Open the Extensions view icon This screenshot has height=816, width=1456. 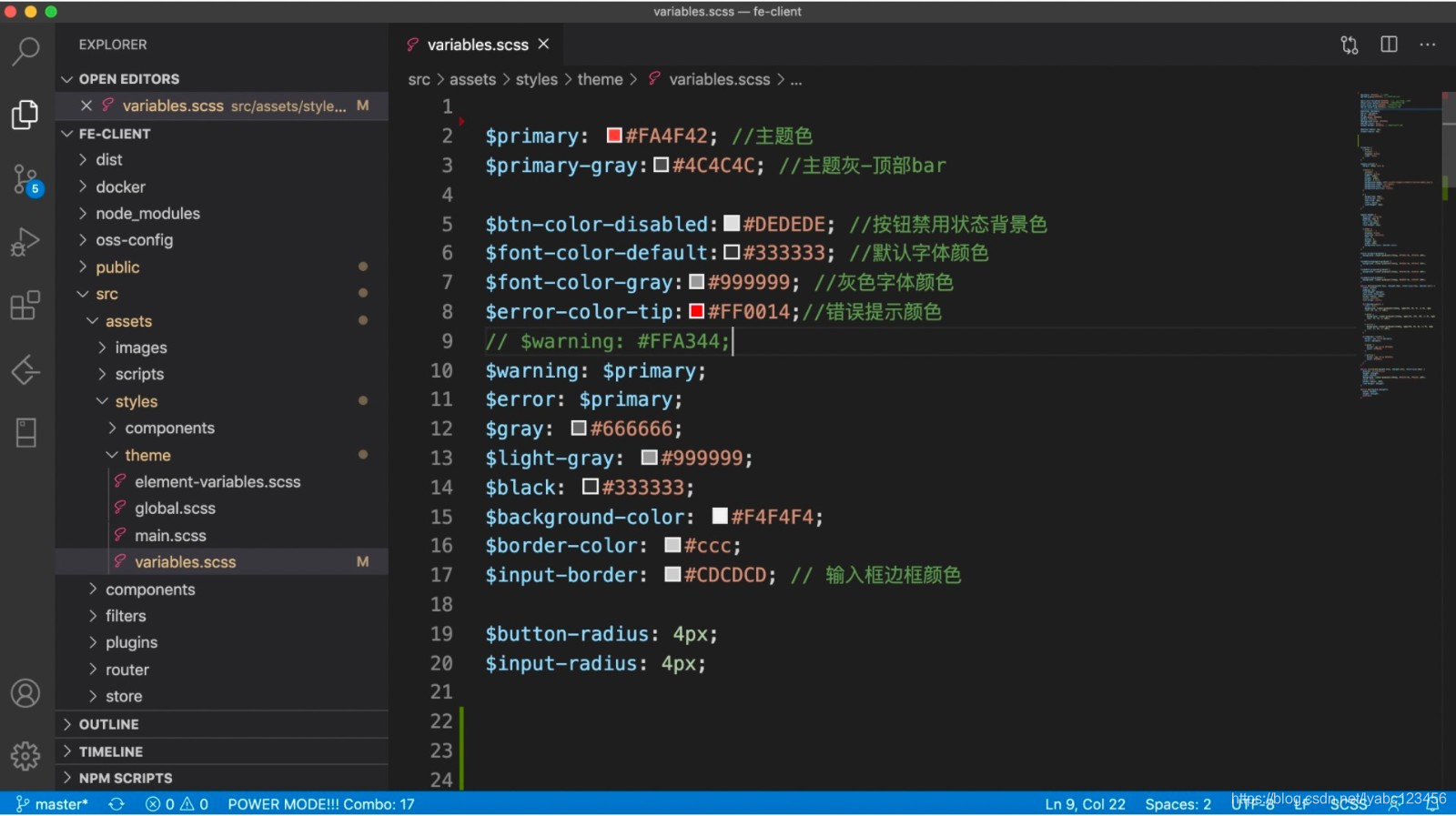click(x=25, y=306)
